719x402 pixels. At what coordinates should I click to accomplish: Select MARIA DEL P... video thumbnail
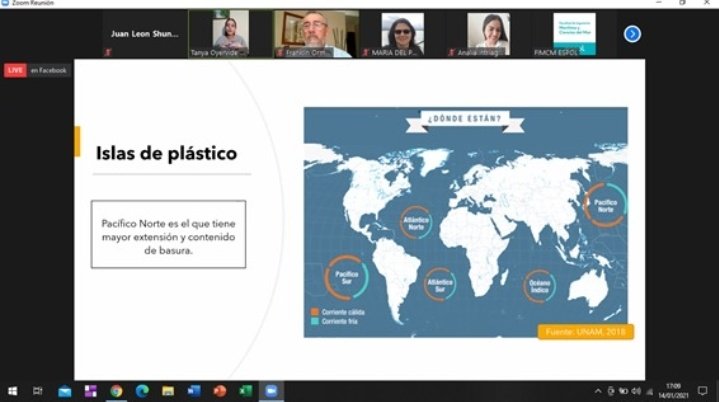402,34
